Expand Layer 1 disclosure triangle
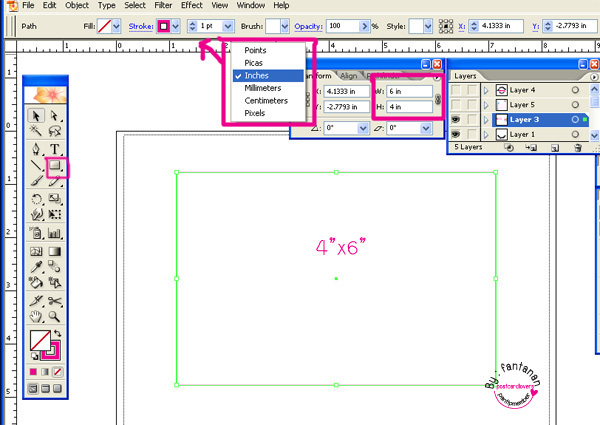The height and width of the screenshot is (425, 600). [x=486, y=134]
